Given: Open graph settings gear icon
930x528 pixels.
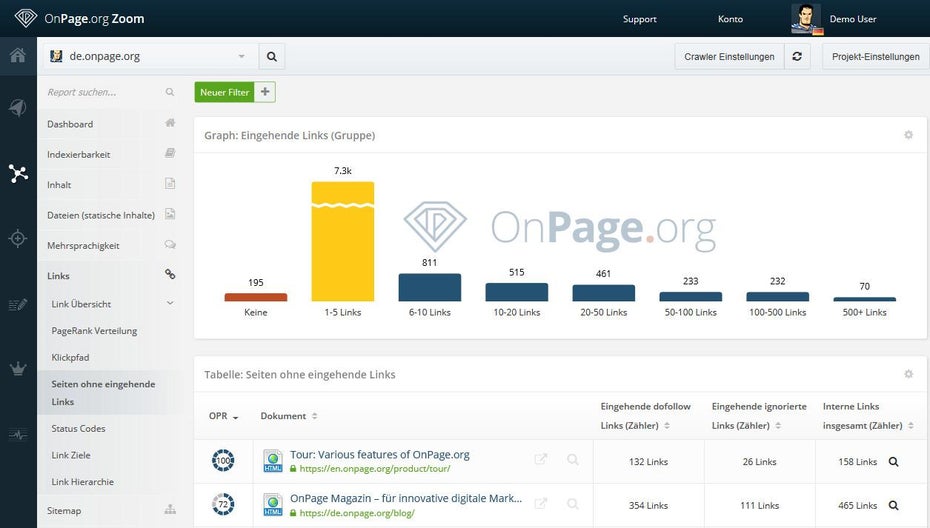Looking at the screenshot, I should (x=908, y=135).
